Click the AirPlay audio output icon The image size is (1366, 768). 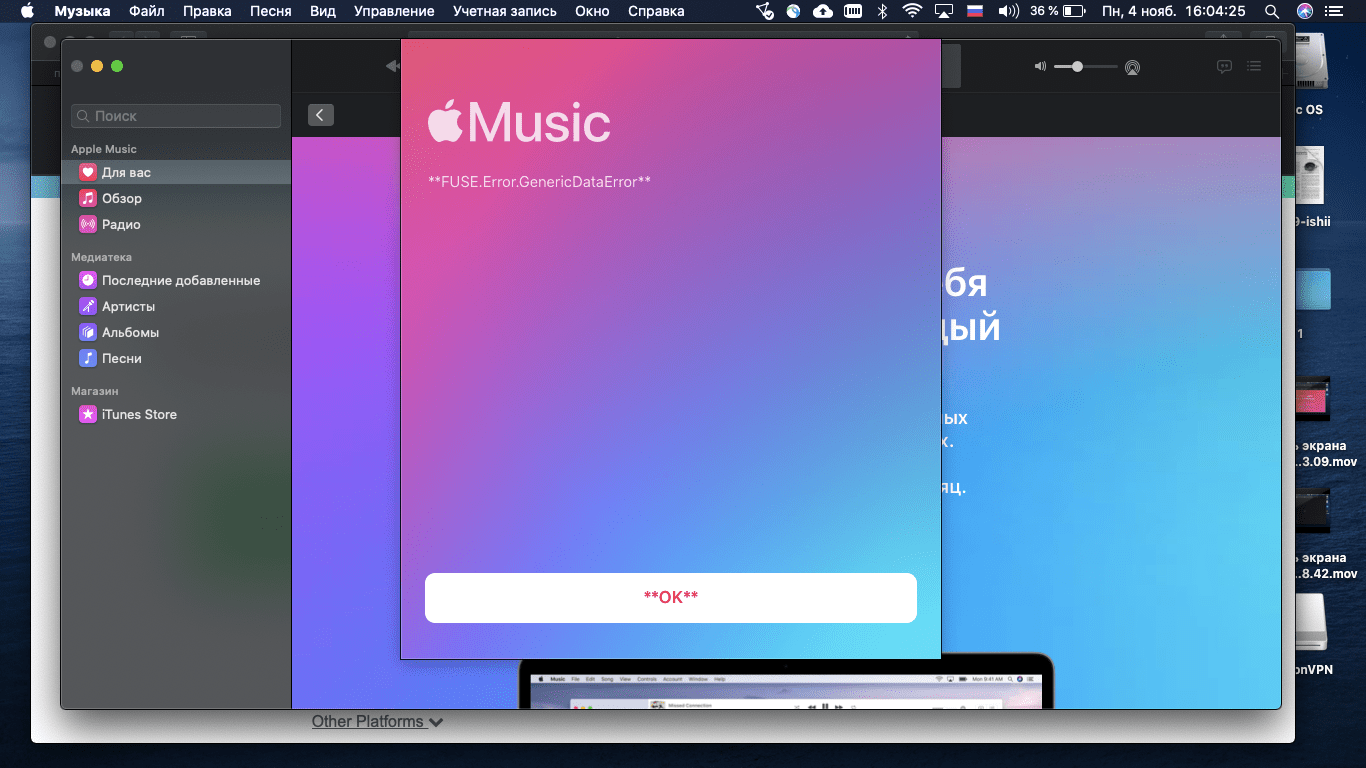(1132, 67)
